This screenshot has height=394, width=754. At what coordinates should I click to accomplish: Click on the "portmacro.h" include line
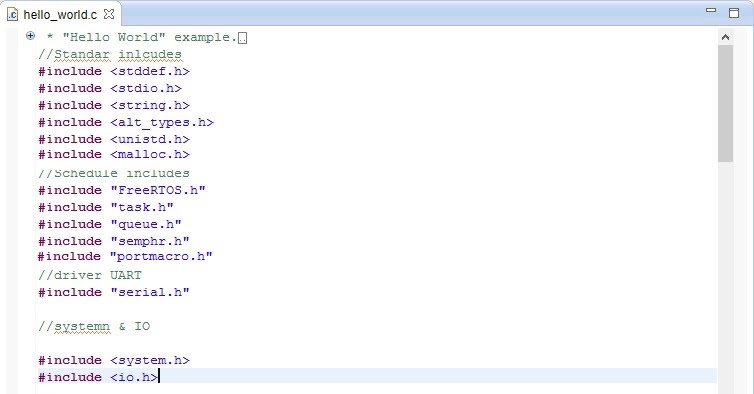(125, 256)
